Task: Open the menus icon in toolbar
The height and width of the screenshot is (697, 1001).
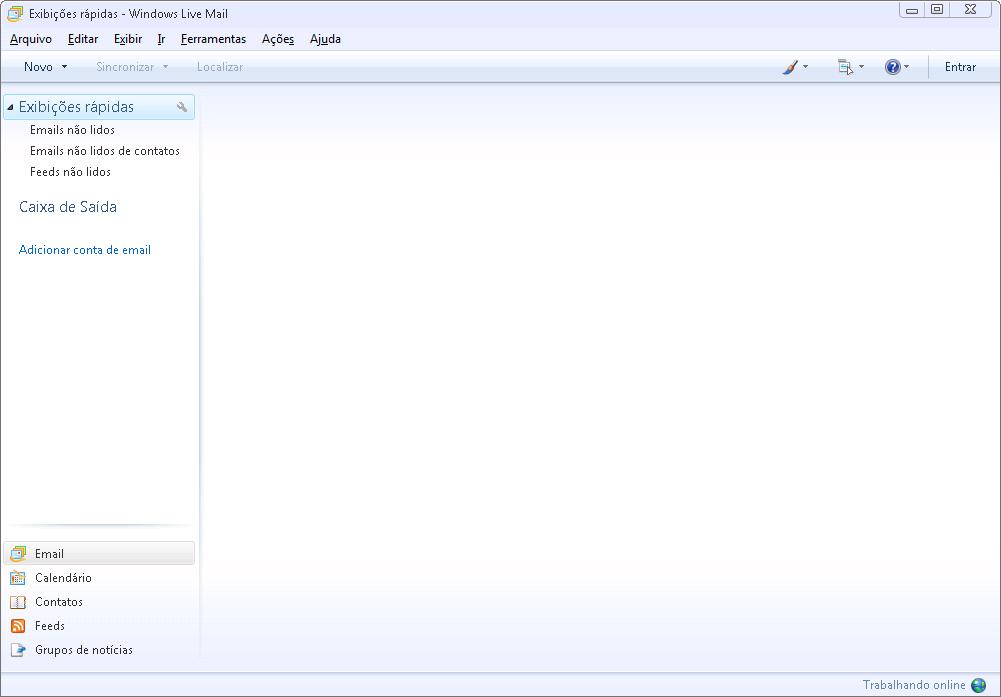Action: coord(845,67)
